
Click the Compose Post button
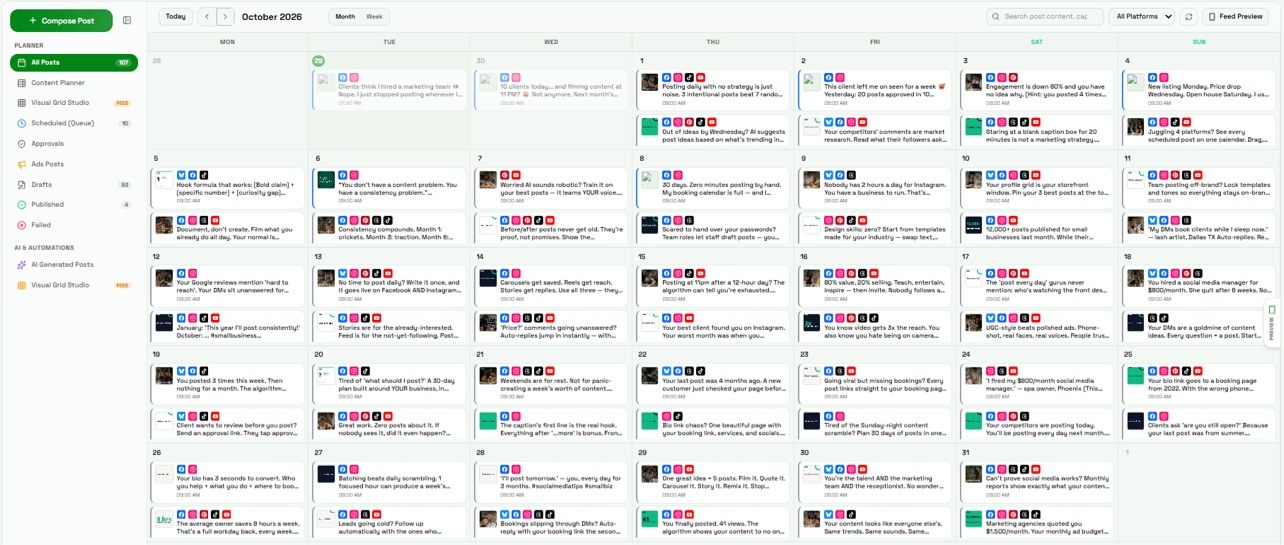pyautogui.click(x=62, y=20)
